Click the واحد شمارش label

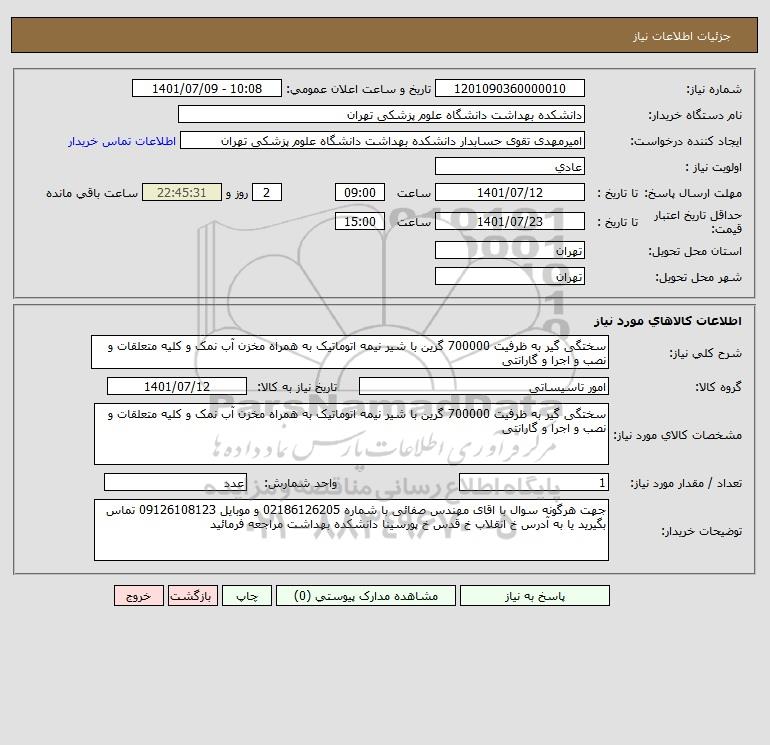(301, 483)
